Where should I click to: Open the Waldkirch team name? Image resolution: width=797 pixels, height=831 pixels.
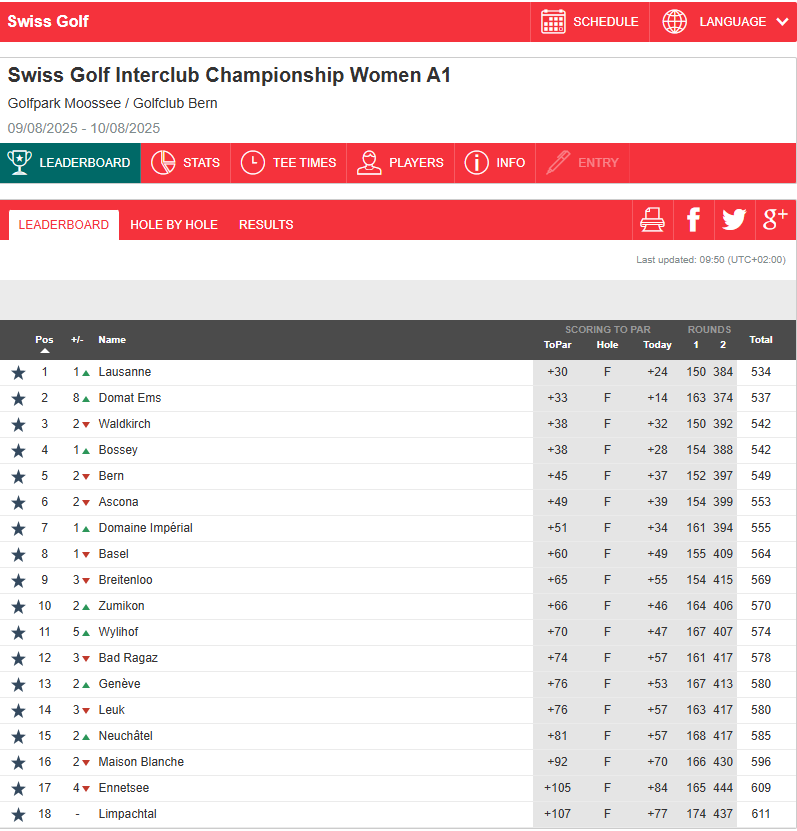(125, 424)
